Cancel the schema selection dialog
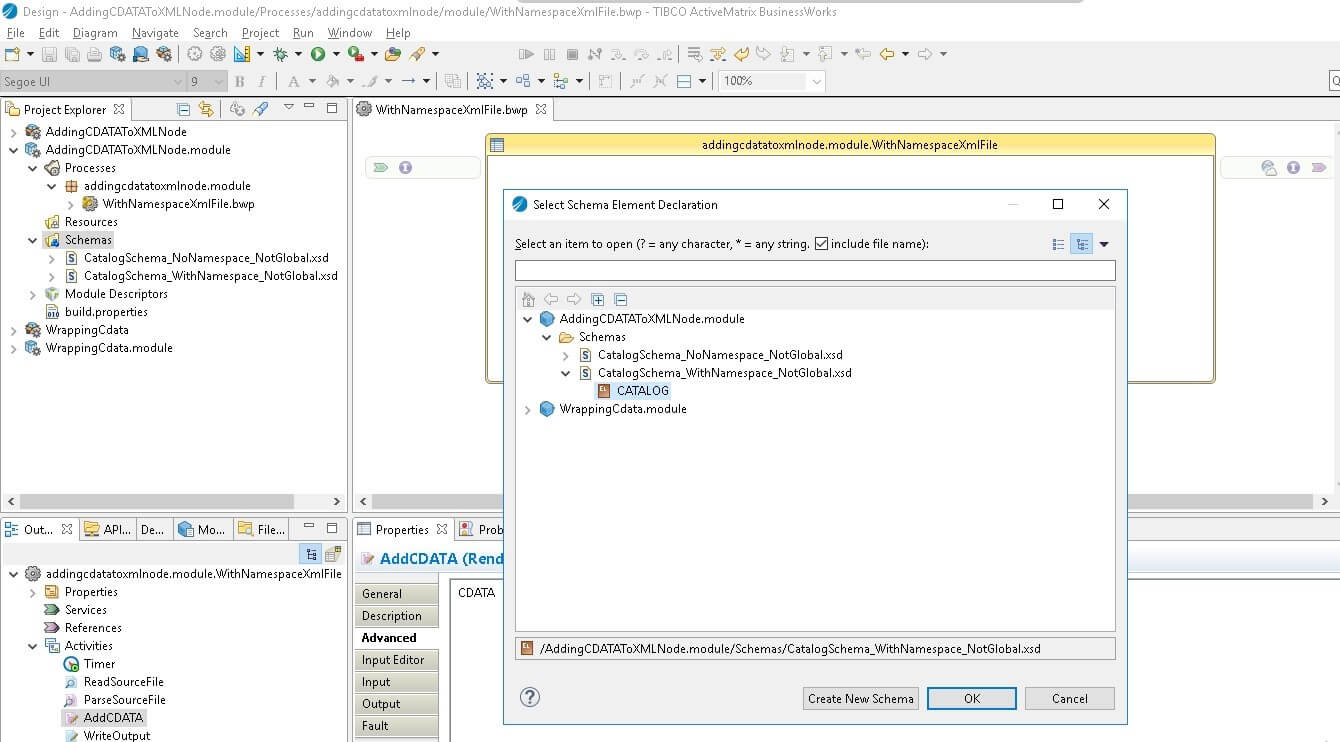This screenshot has width=1340, height=742. 1069,698
